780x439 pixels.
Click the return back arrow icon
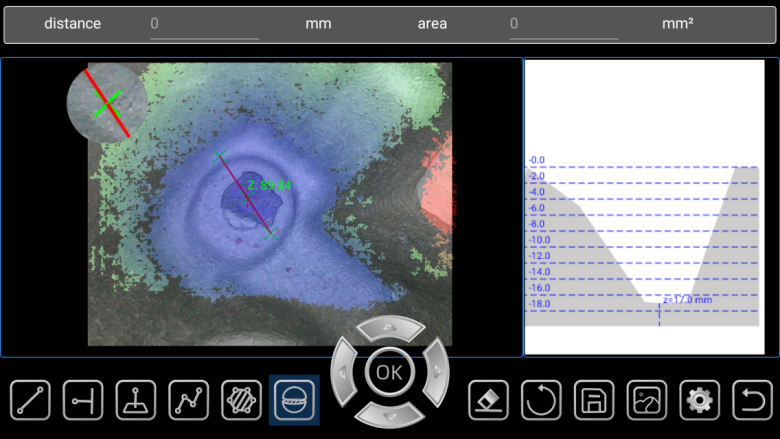tap(752, 400)
